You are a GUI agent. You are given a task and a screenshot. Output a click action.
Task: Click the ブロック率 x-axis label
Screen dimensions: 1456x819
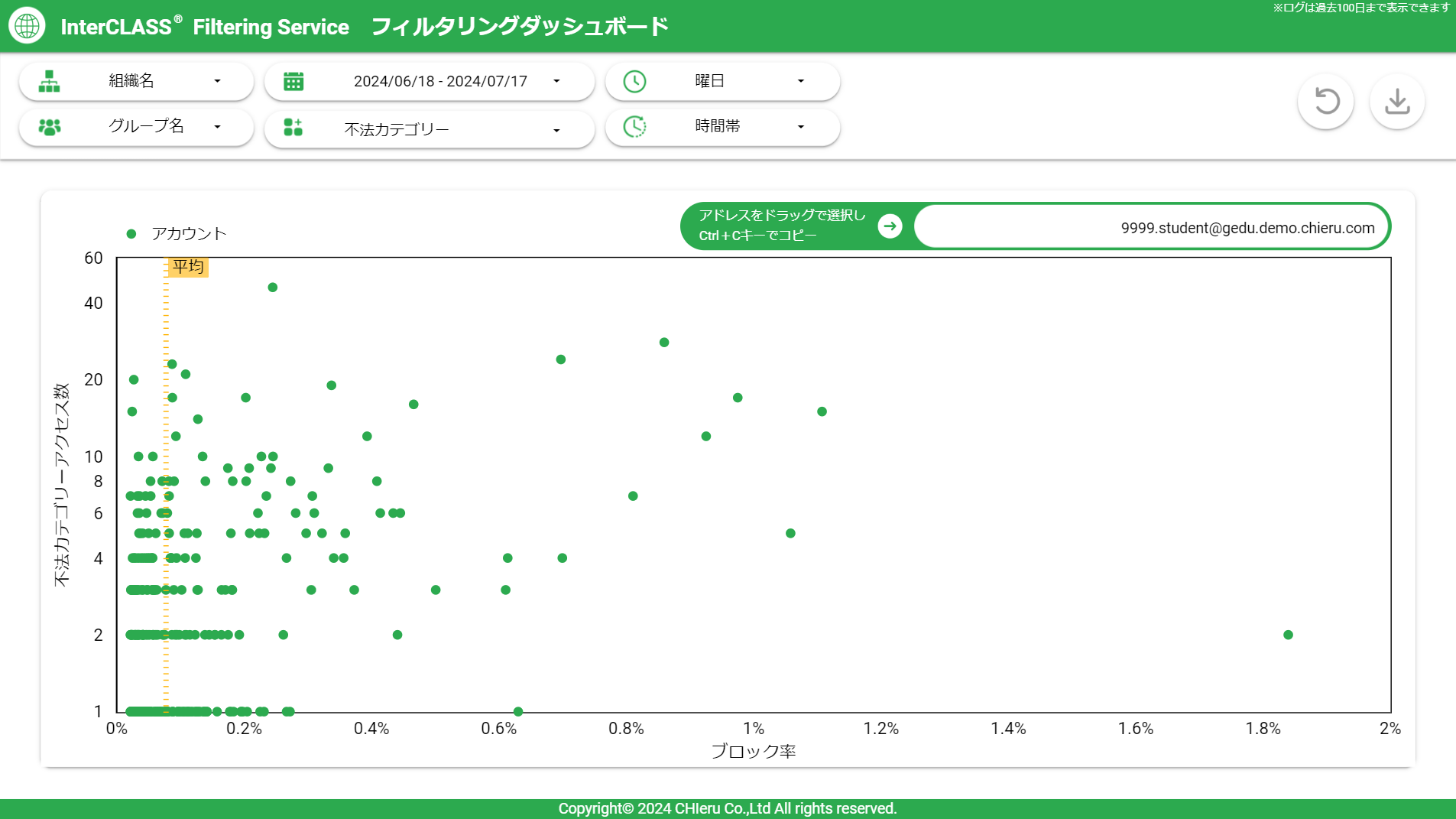754,751
